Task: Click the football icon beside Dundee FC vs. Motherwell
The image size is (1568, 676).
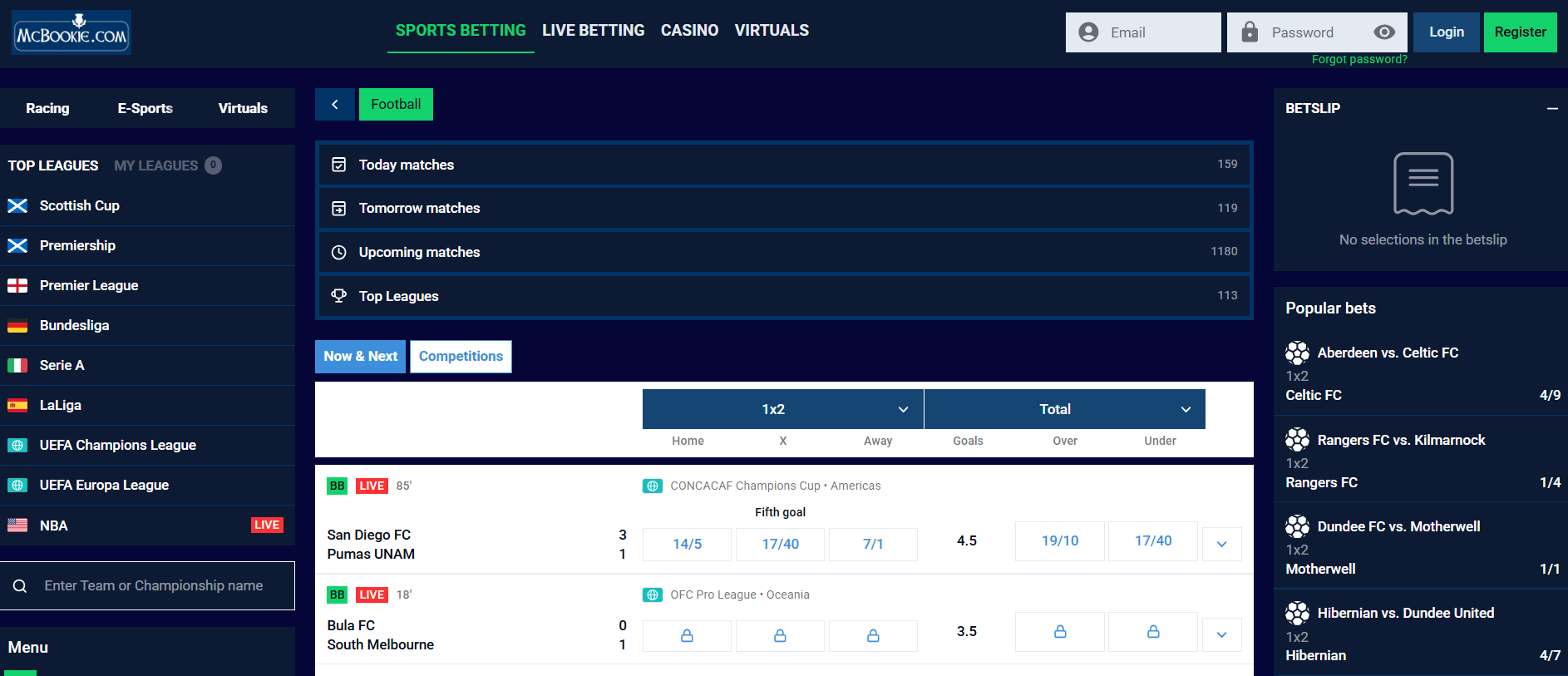Action: click(x=1297, y=526)
